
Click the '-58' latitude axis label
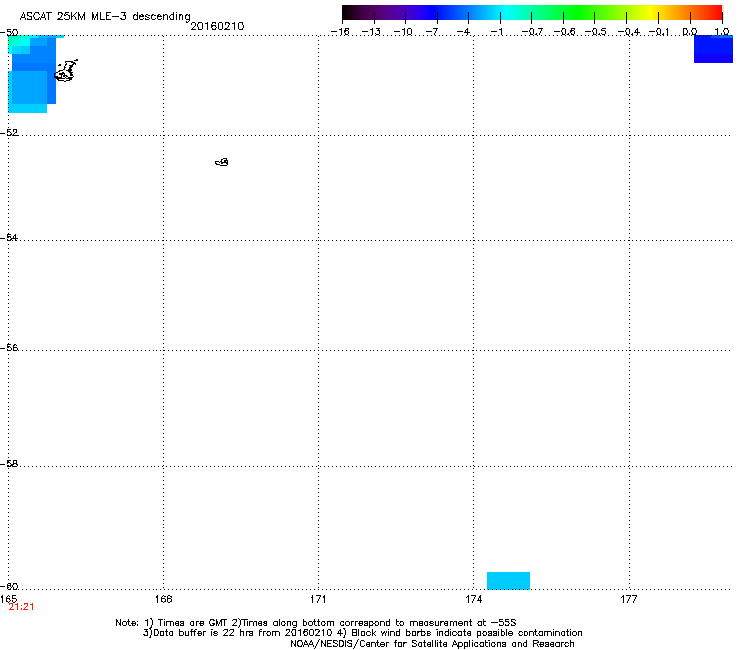click(x=9, y=464)
